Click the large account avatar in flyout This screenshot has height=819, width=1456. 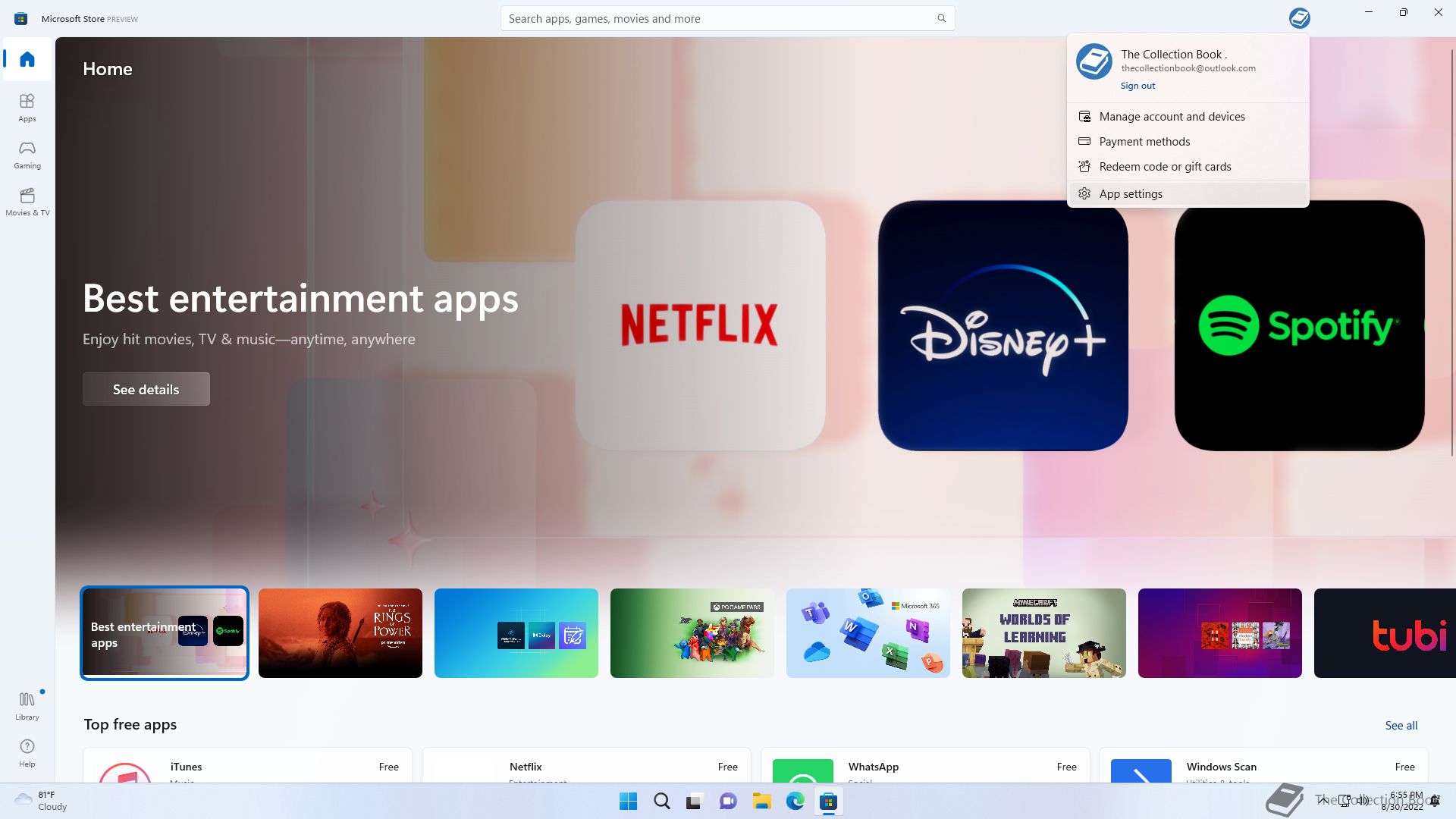click(1094, 61)
